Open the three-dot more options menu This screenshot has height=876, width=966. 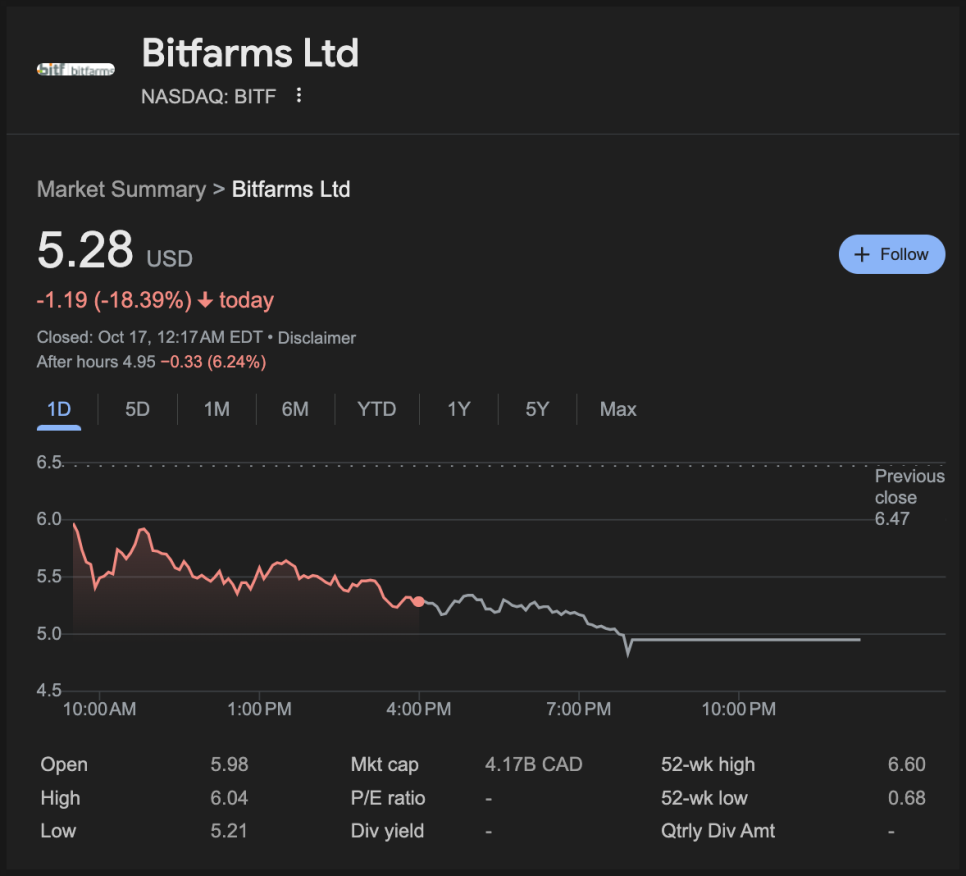pos(298,96)
